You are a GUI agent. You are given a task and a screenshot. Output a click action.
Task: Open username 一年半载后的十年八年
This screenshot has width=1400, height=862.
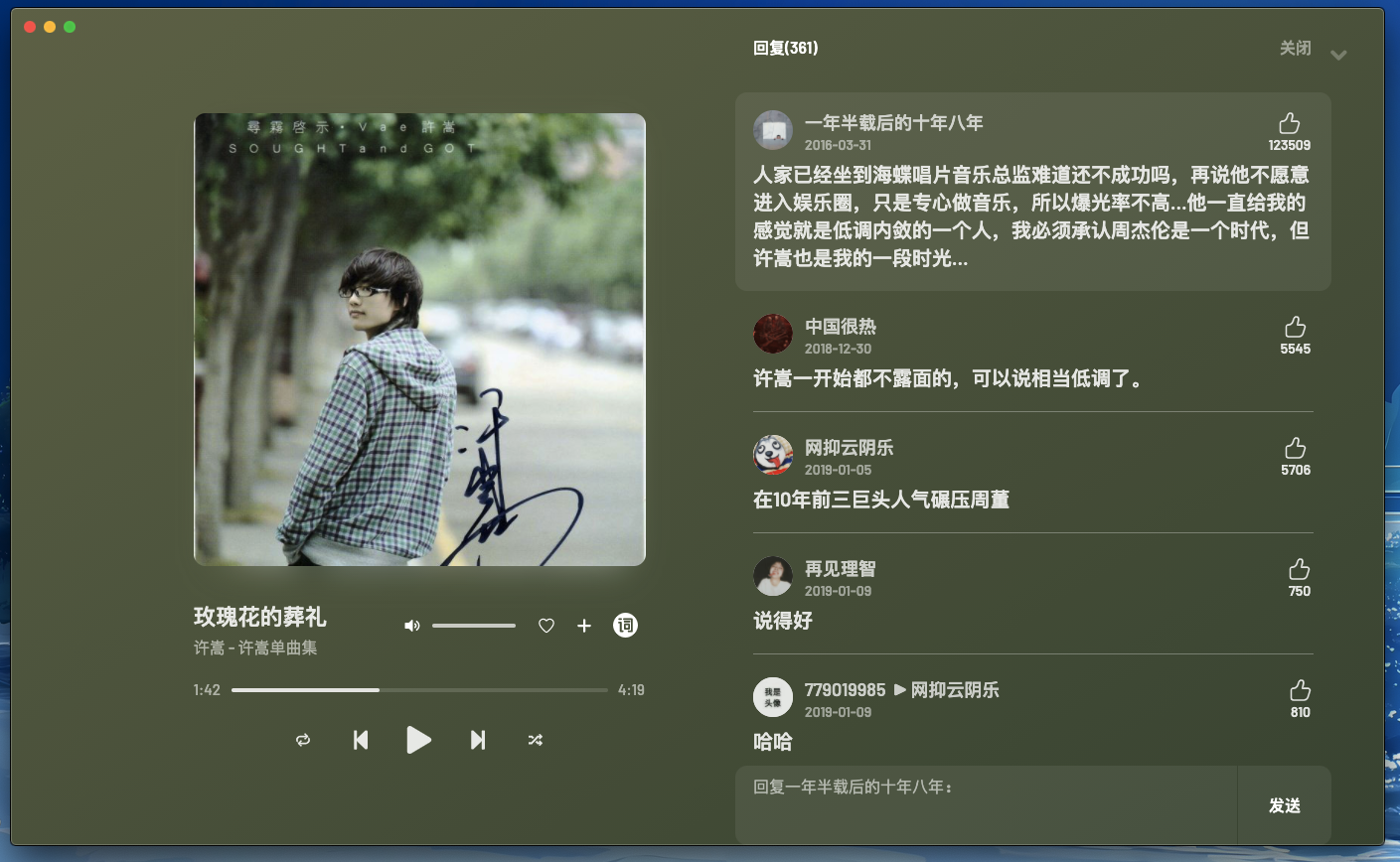(x=894, y=123)
